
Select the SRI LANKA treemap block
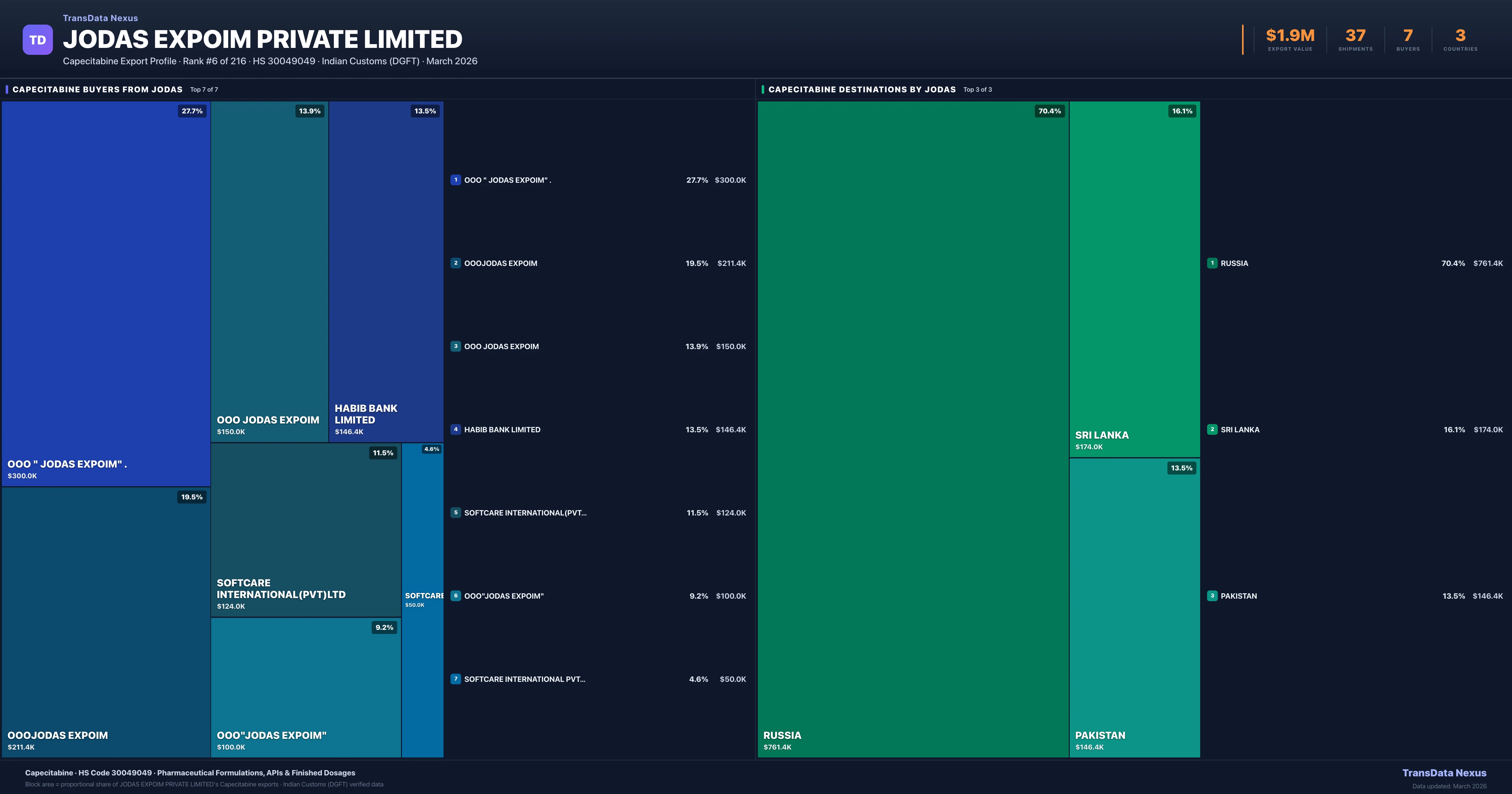tap(1134, 279)
